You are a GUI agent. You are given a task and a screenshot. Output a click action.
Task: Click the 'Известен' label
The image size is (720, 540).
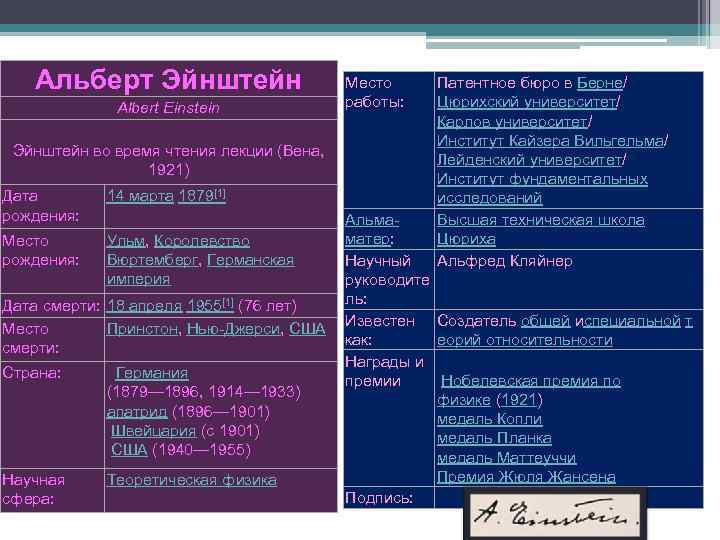click(x=380, y=321)
